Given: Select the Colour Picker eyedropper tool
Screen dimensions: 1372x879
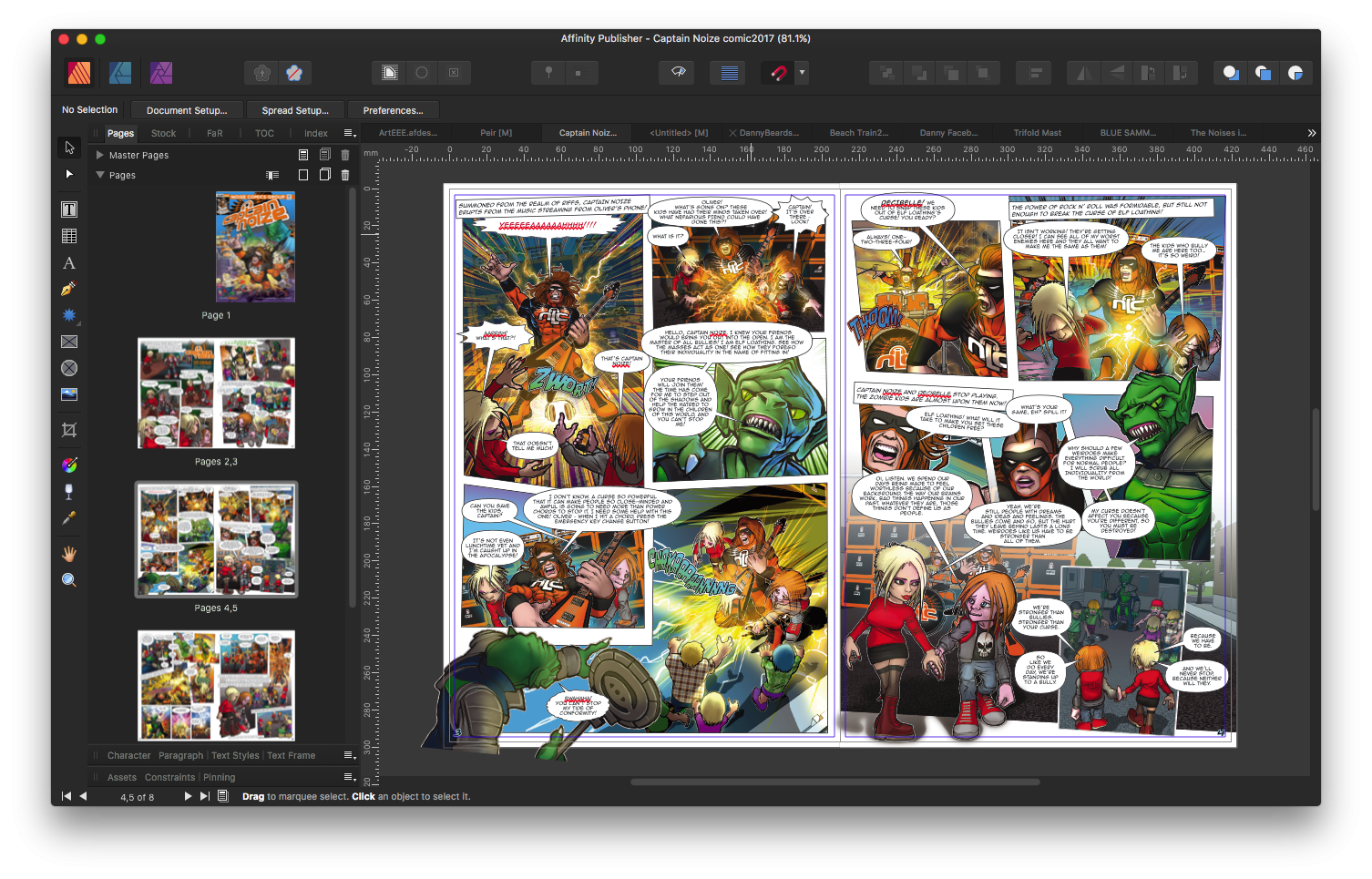Looking at the screenshot, I should 69,518.
